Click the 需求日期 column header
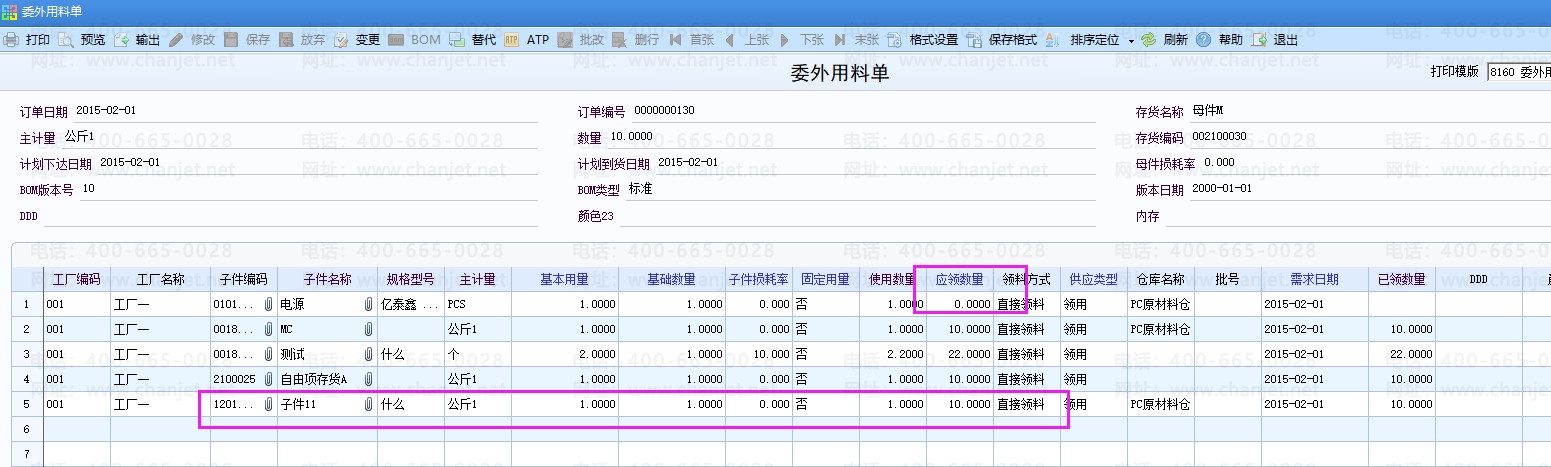Viewport: 1551px width, 467px height. pos(1314,279)
